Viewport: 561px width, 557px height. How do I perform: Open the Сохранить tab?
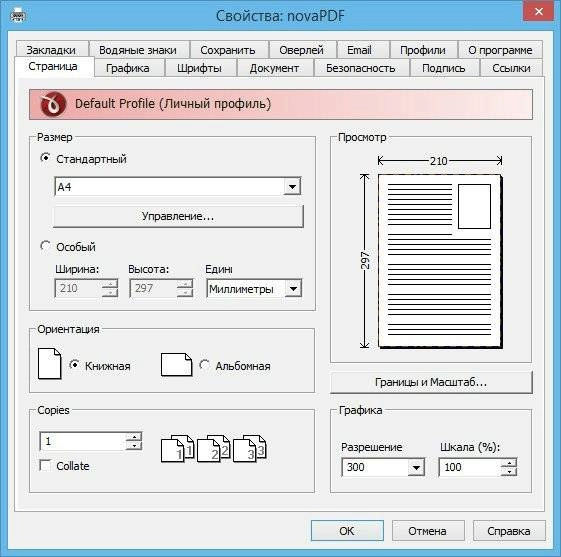tap(228, 50)
